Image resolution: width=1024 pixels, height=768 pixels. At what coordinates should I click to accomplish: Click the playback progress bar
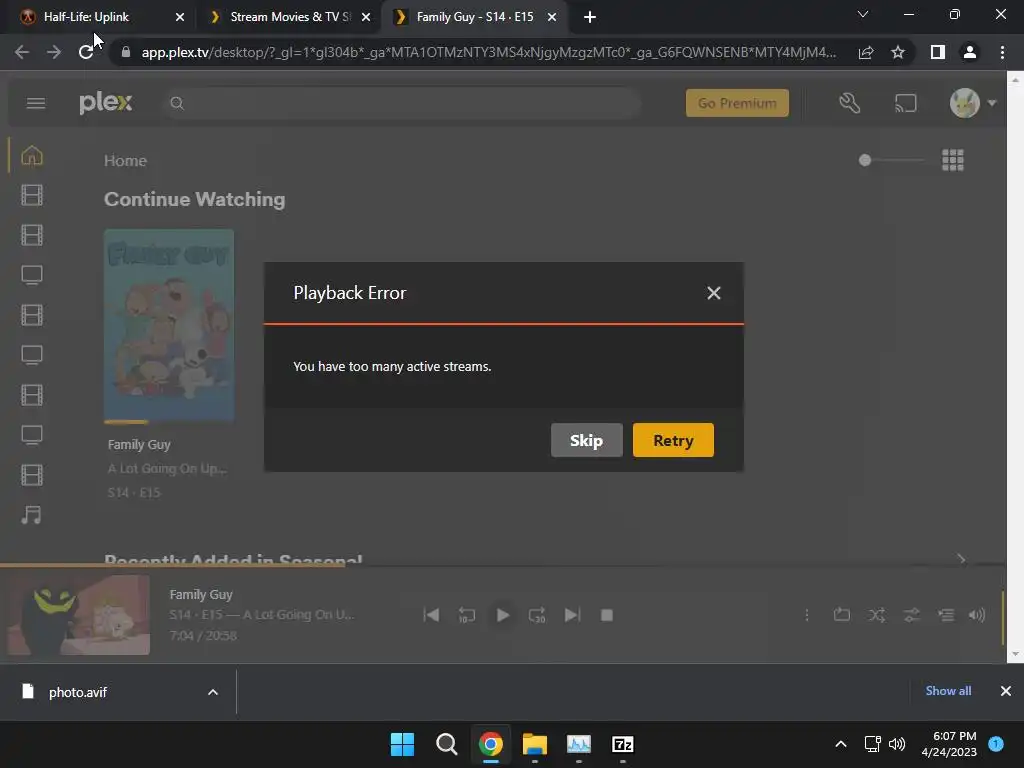[x=502, y=565]
